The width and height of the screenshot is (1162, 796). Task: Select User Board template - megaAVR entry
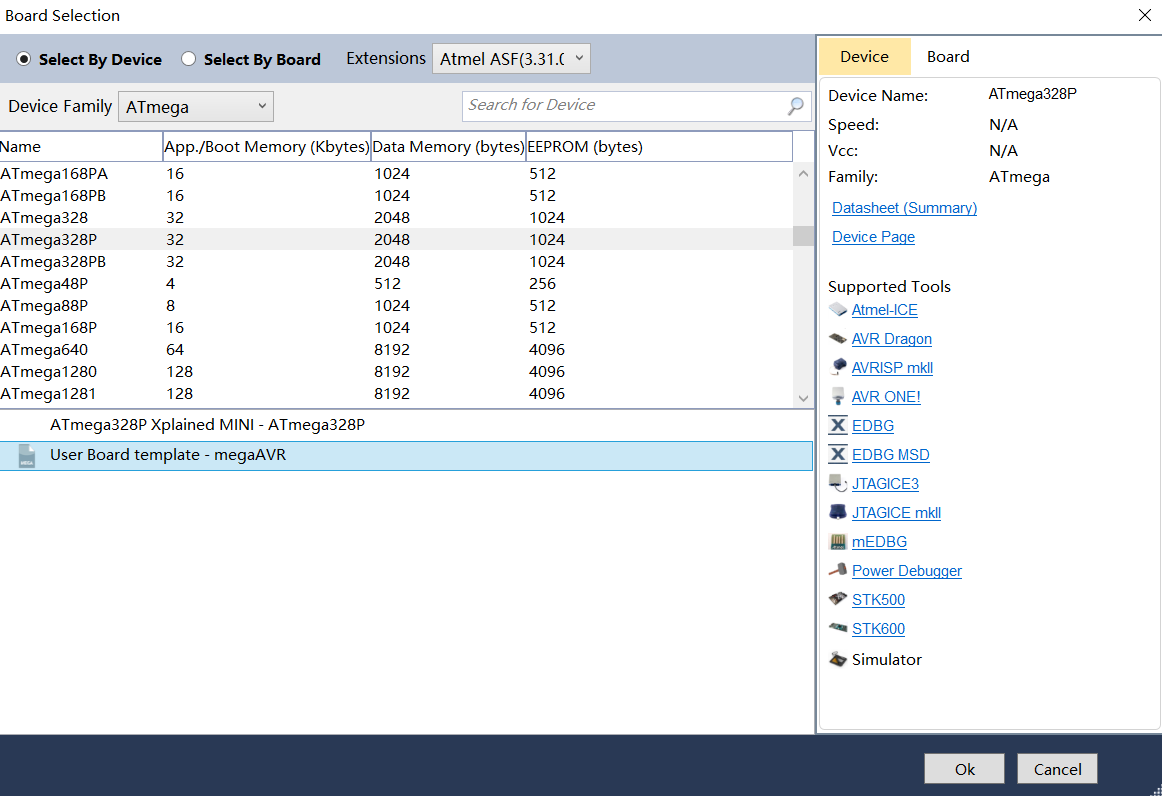[x=406, y=455]
